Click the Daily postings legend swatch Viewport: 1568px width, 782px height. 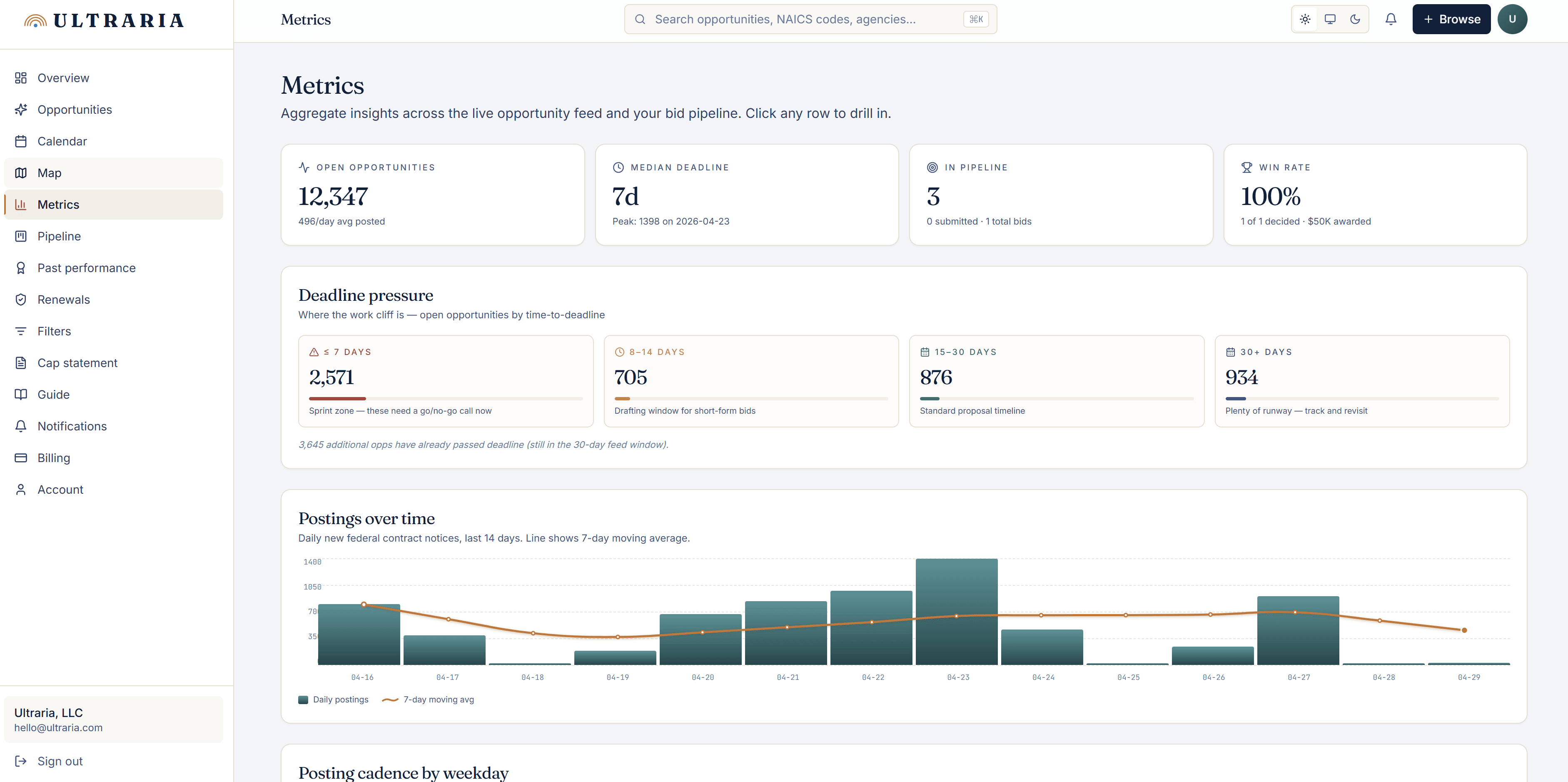[303, 700]
